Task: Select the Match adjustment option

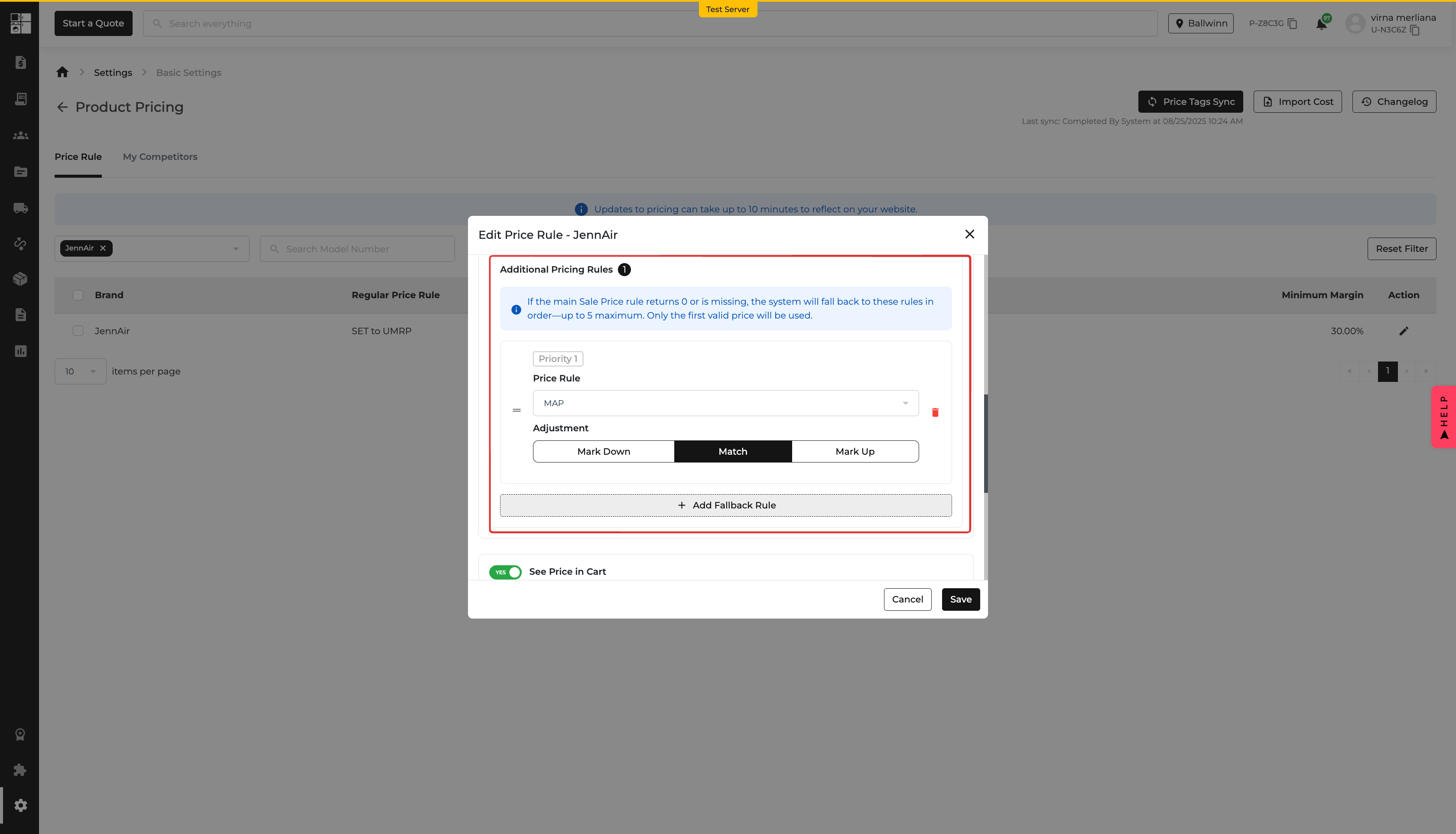Action: 733,451
